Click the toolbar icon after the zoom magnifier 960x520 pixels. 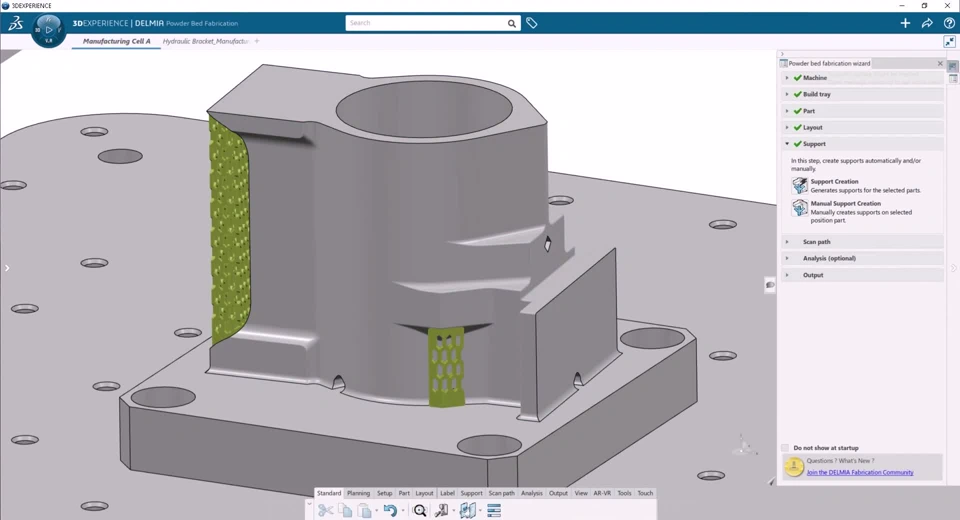[x=441, y=510]
